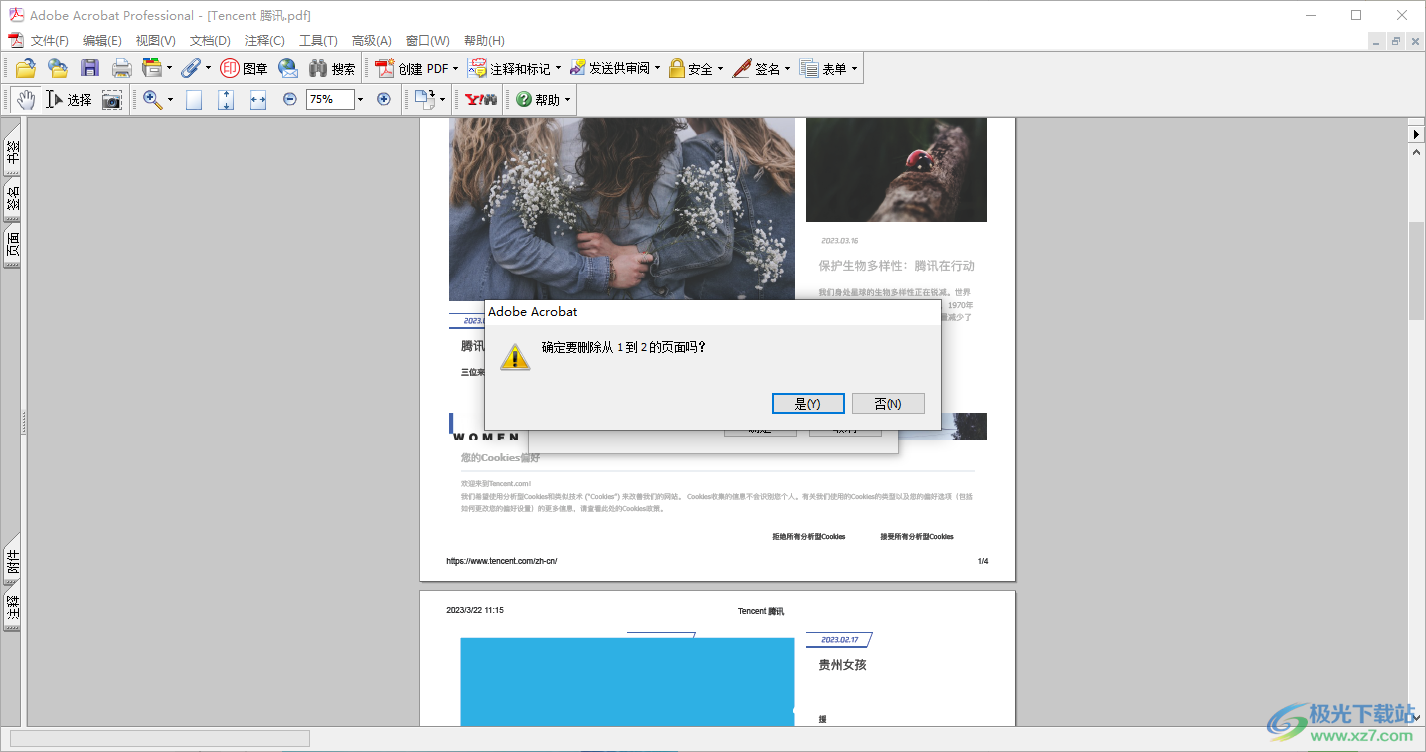Screen dimensions: 1426x752
Task: Click the 图章 stamp tool
Action: click(243, 68)
